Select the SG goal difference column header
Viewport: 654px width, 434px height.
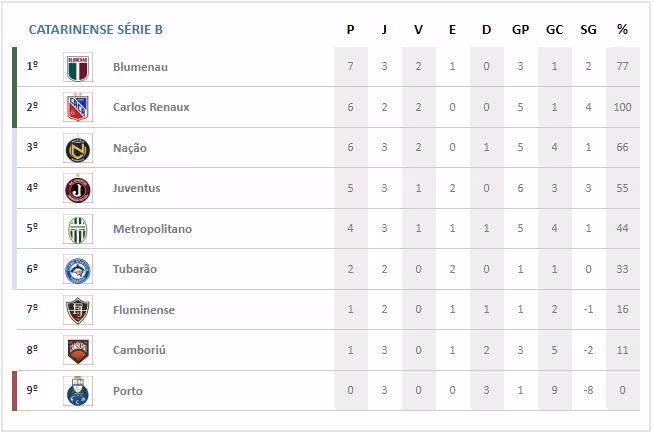click(x=588, y=30)
